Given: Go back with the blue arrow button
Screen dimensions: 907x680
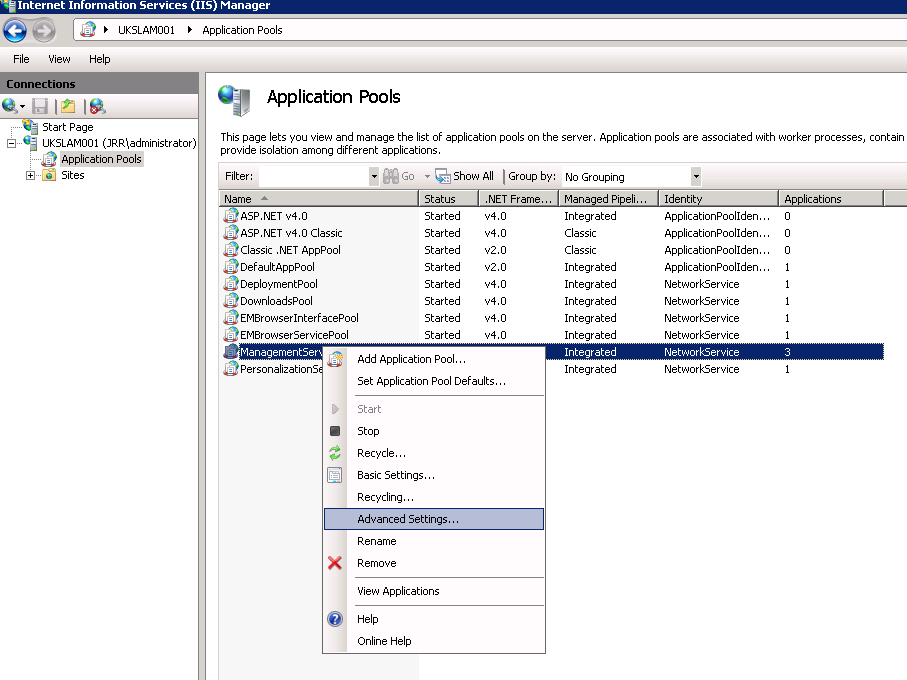Looking at the screenshot, I should click(x=15, y=31).
